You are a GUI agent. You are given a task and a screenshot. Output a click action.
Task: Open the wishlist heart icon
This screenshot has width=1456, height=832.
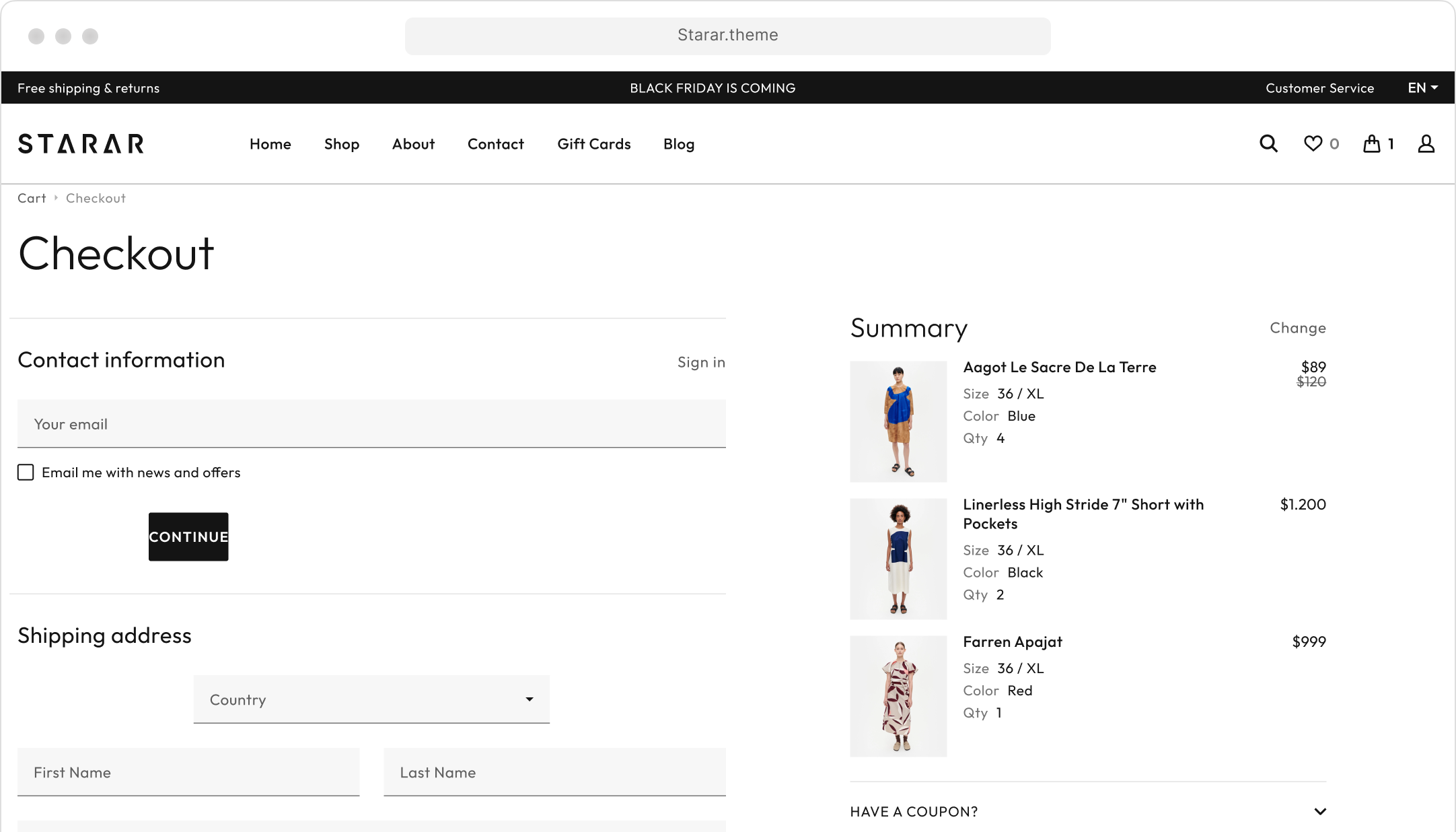(1313, 143)
